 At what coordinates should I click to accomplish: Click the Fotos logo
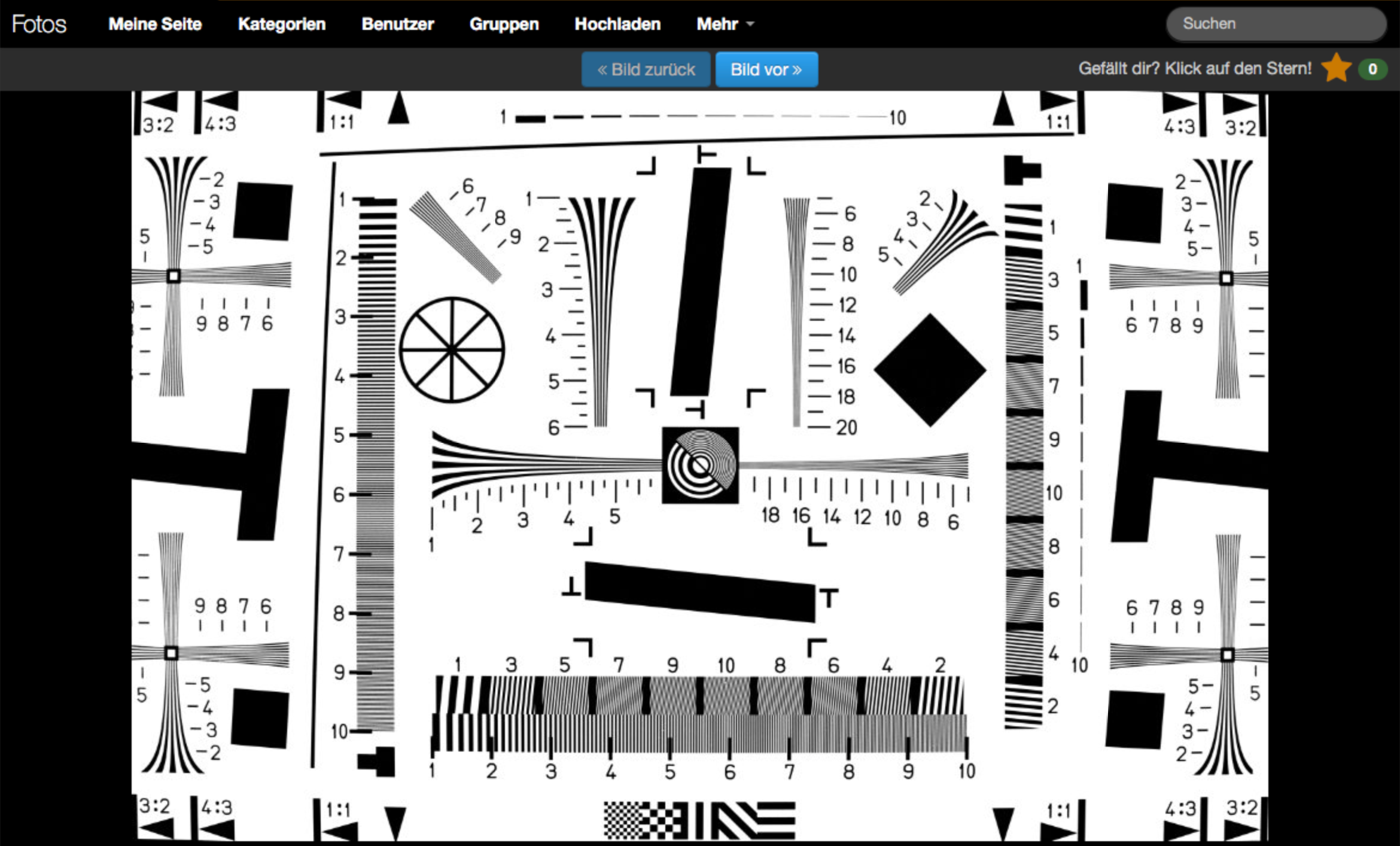pyautogui.click(x=39, y=24)
